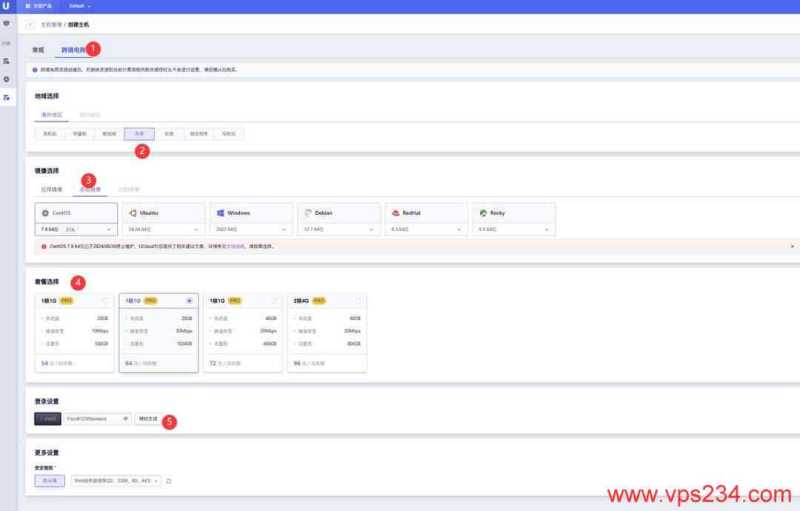Image resolution: width=800 pixels, height=511 pixels.
Task: Select the 72 yuan plan radio button
Action: (x=273, y=300)
